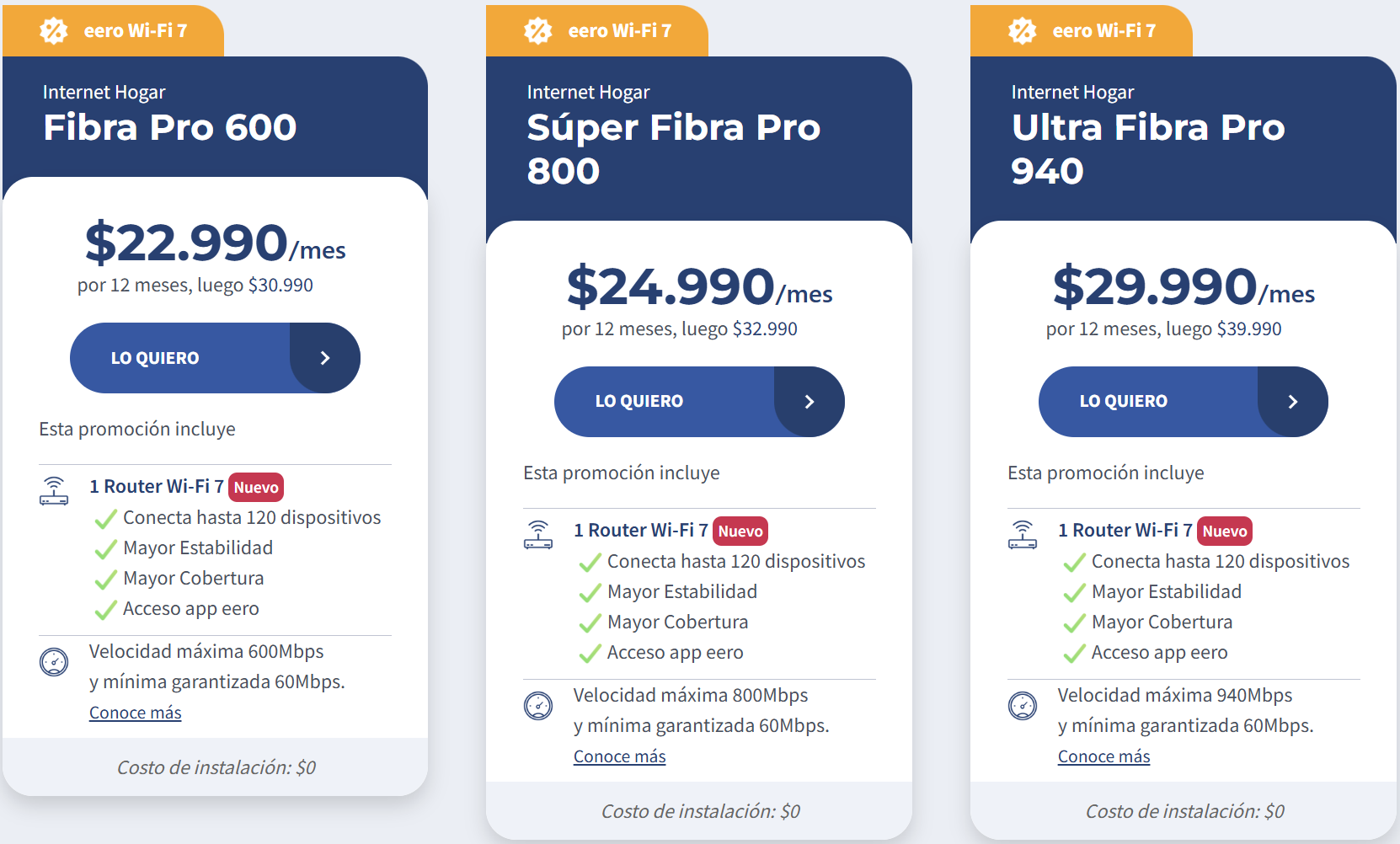Click the router icon in Súper Fibra Pro 800 card
The height and width of the screenshot is (844, 1400).
538,534
